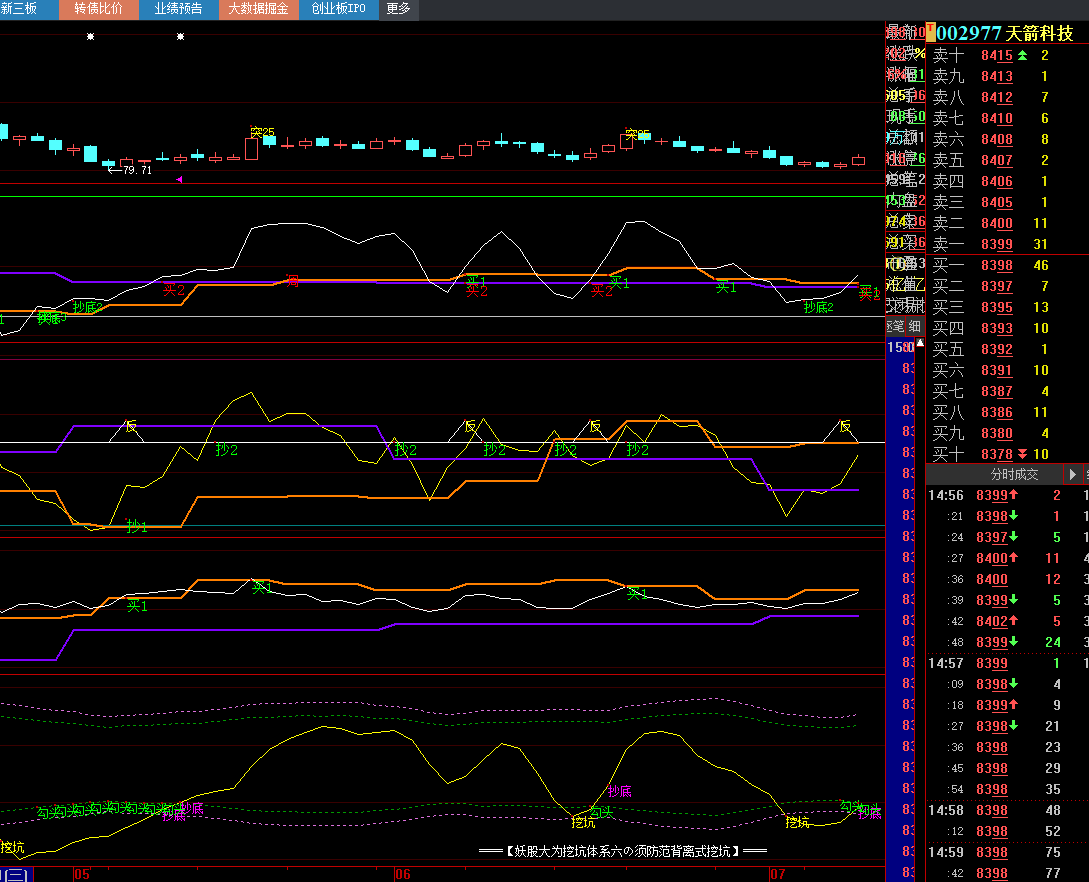Click the 14:59 trade row with volume 75
The image size is (1089, 882).
[1008, 852]
